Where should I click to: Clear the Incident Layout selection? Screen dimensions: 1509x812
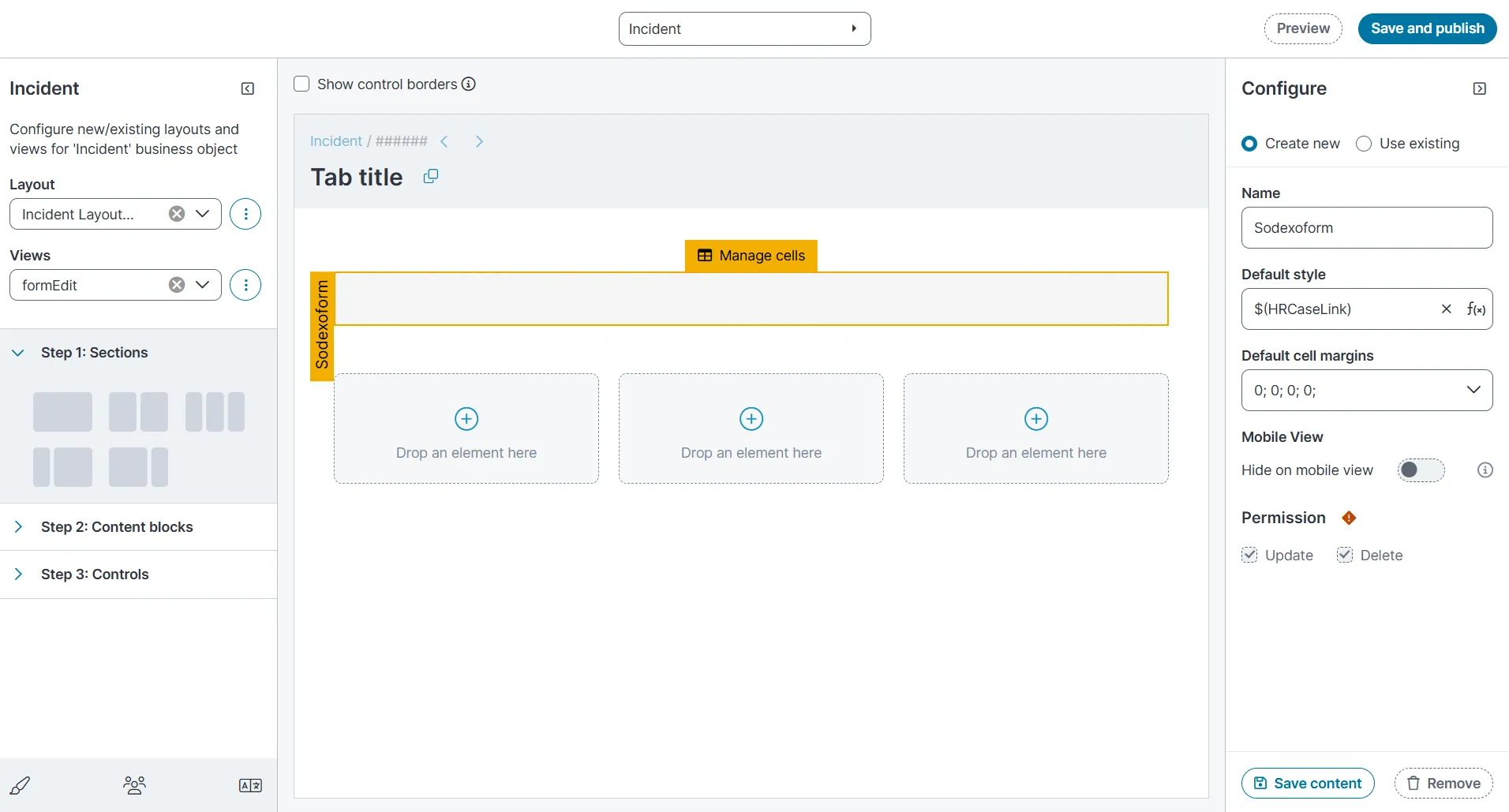[177, 214]
